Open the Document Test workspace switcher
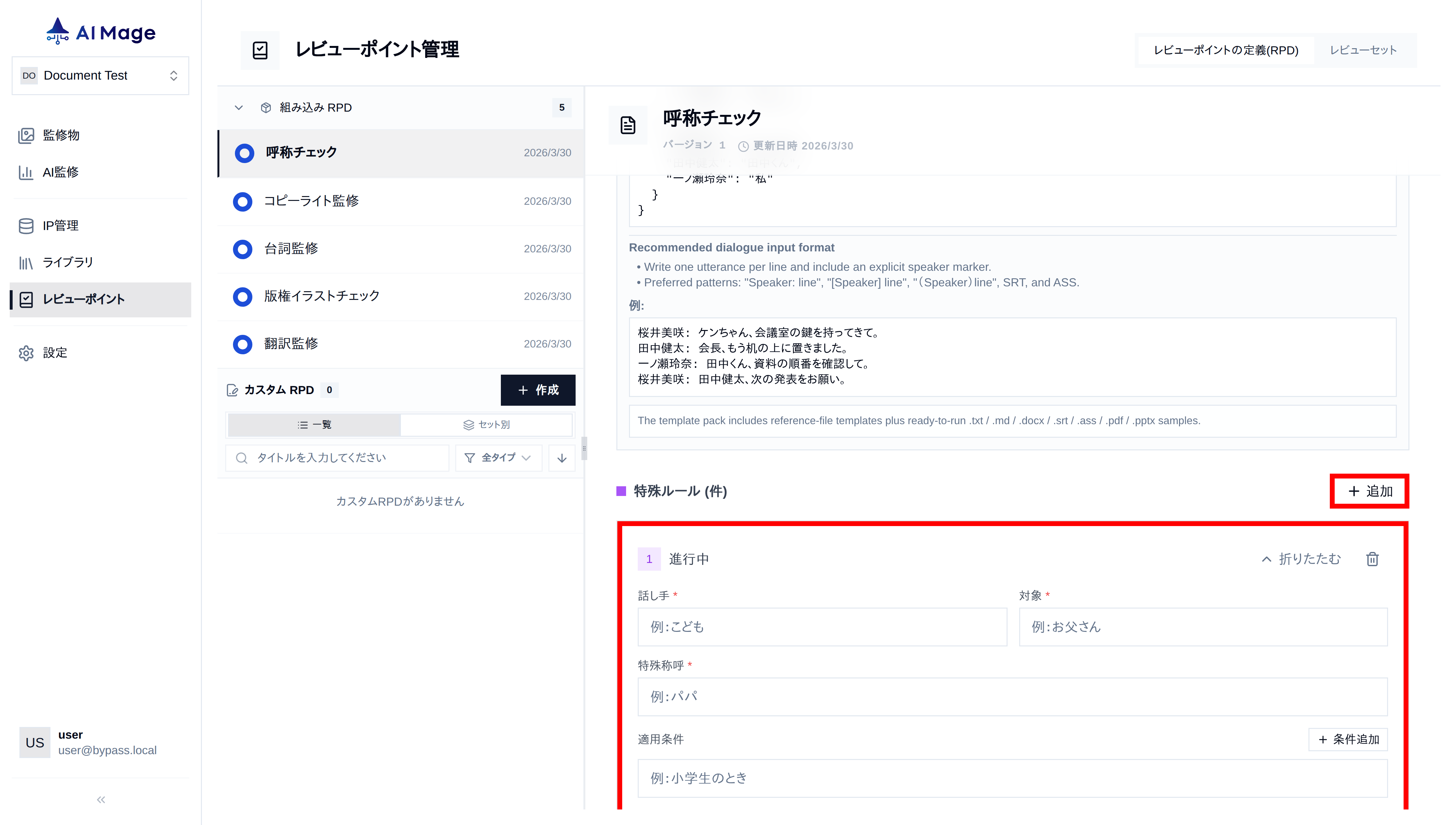1456x825 pixels. pos(100,75)
